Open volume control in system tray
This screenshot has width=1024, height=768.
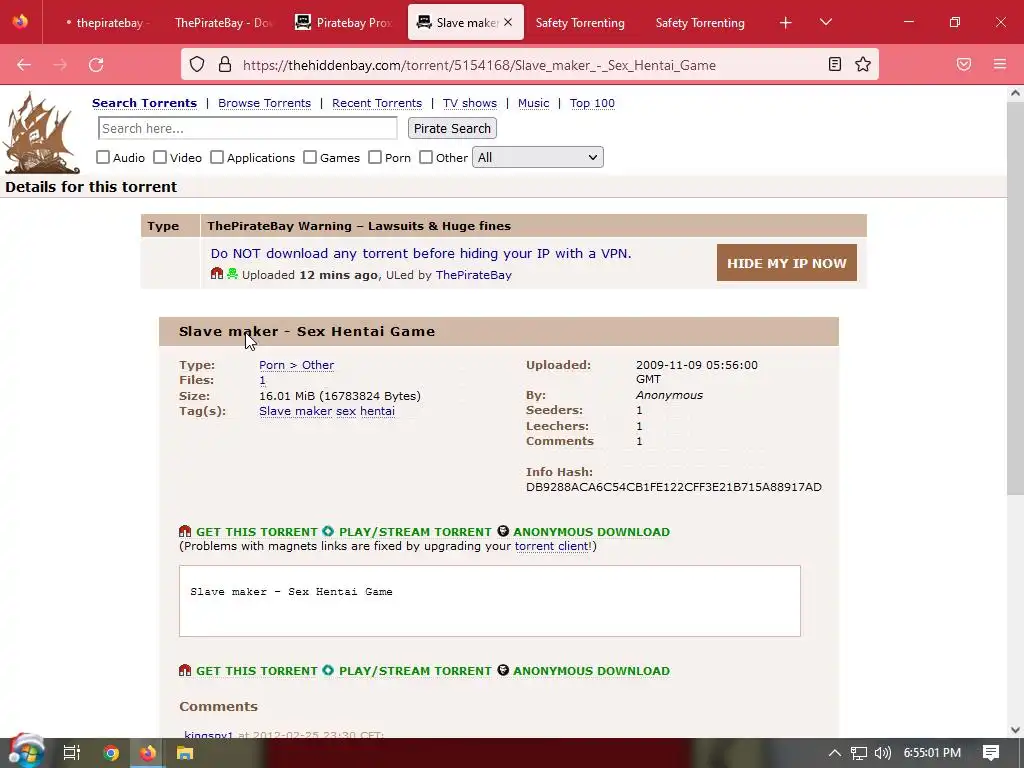[882, 753]
